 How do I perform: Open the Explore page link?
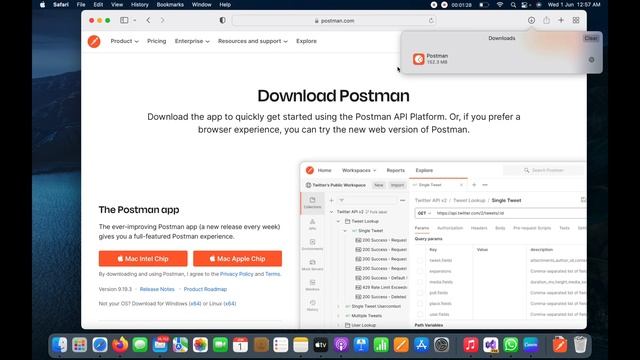click(306, 41)
